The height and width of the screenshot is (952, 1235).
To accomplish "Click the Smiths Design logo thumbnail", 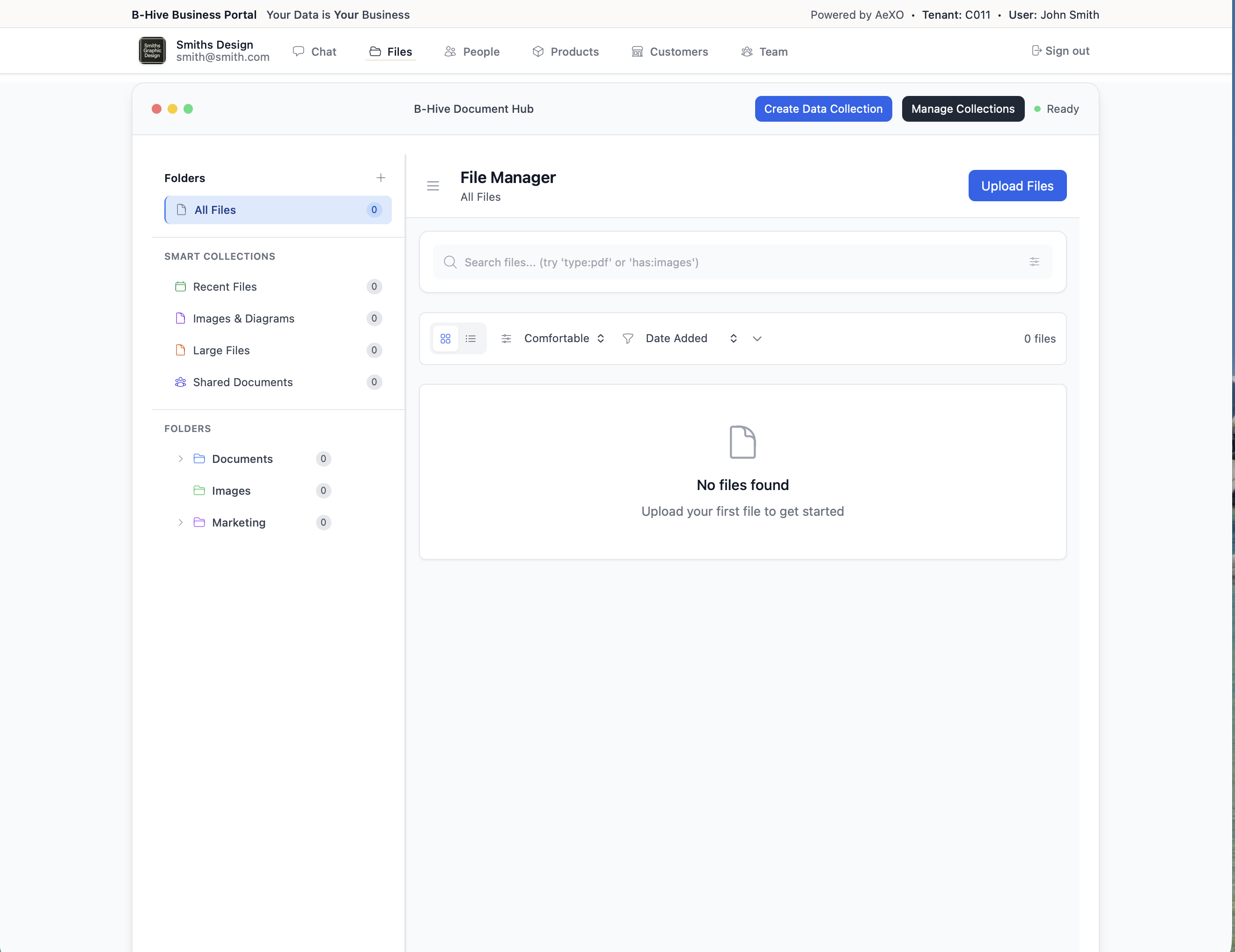I will tap(152, 51).
